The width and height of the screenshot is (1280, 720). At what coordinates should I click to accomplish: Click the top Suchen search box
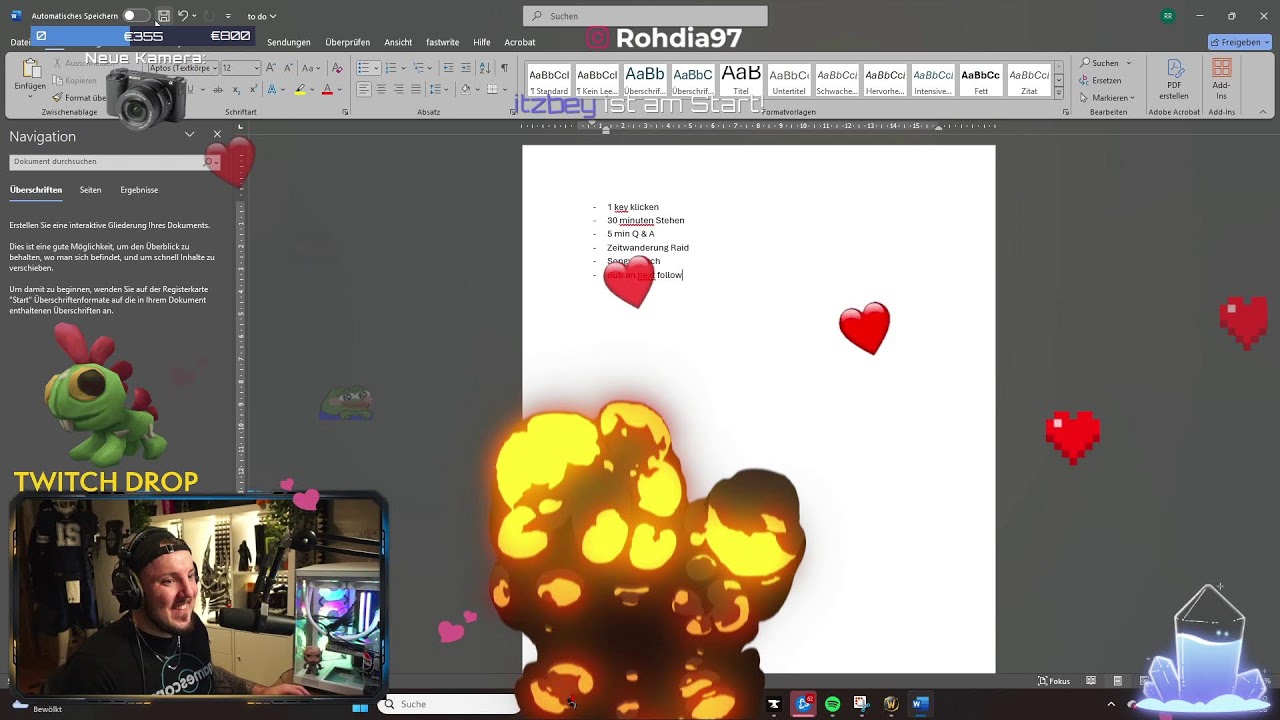(645, 16)
